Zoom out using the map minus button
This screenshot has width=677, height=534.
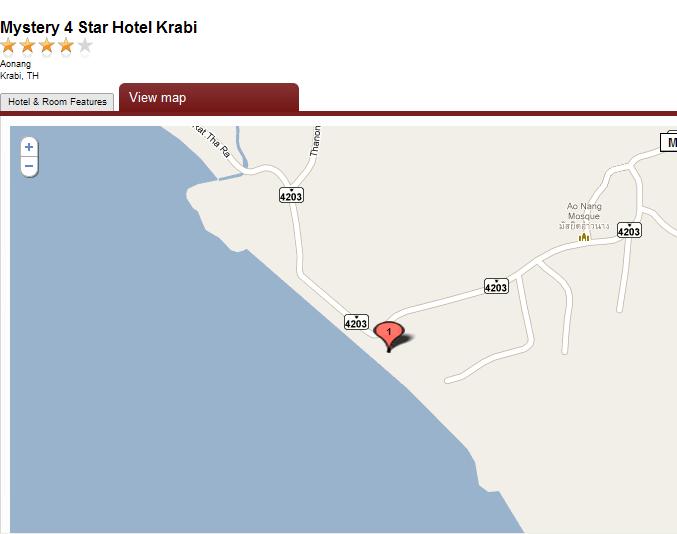click(x=29, y=166)
